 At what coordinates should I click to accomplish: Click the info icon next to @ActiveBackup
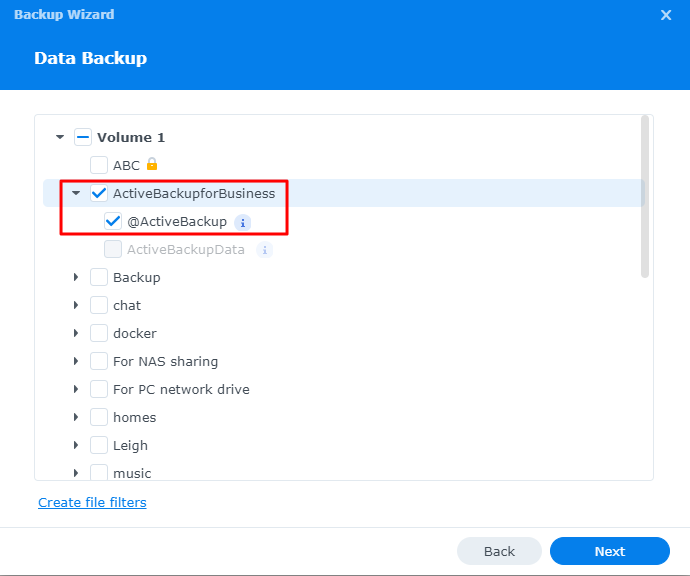click(243, 222)
